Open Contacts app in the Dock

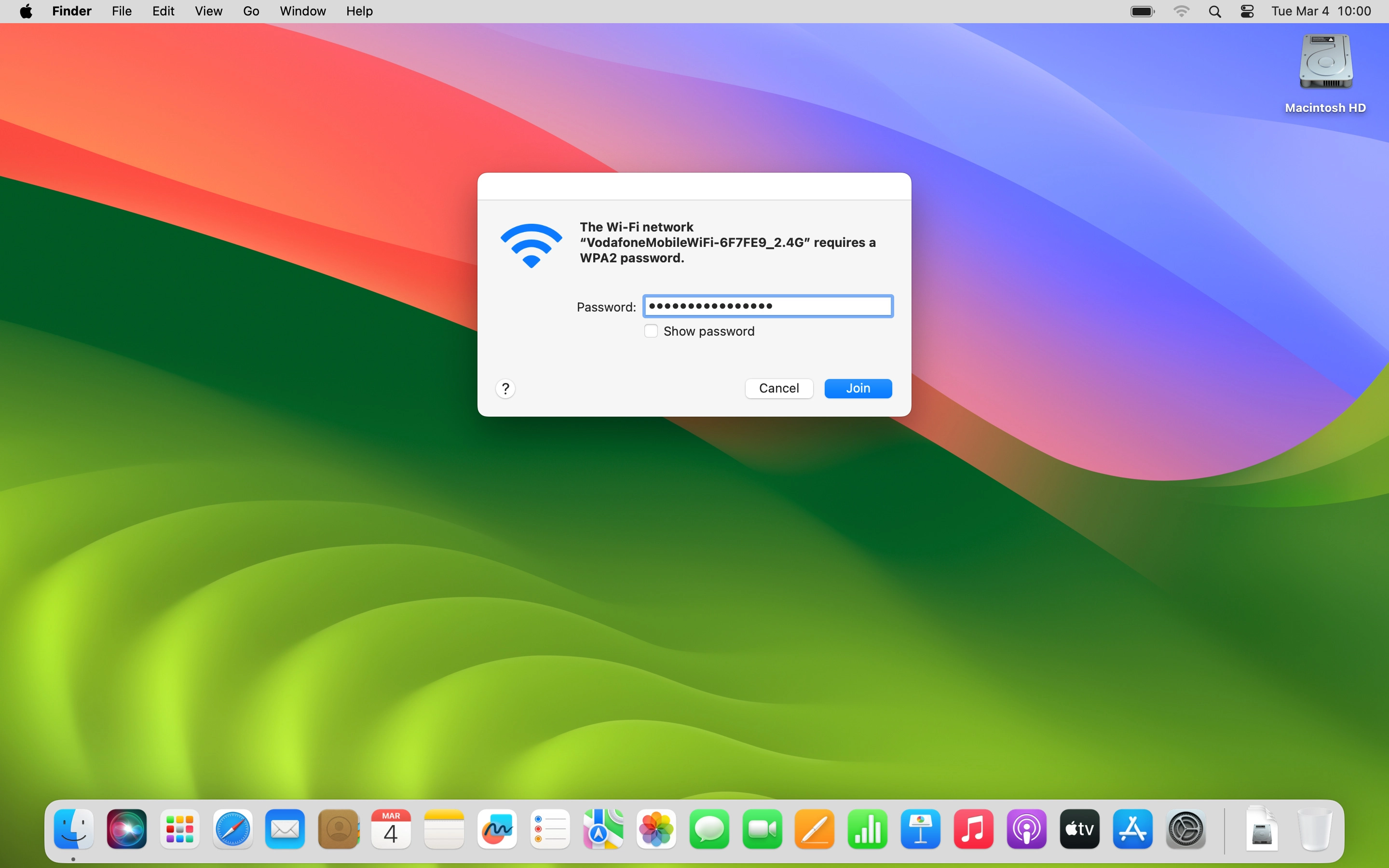coord(339,829)
